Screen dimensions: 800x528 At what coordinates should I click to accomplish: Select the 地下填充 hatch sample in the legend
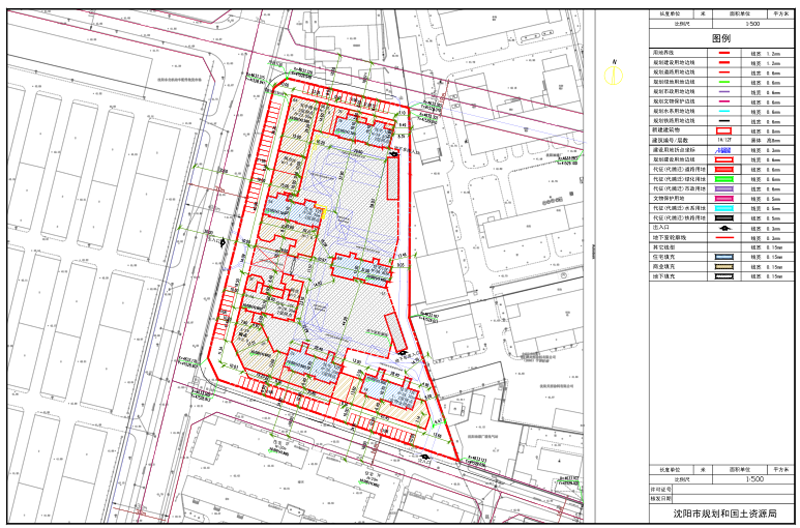722,276
